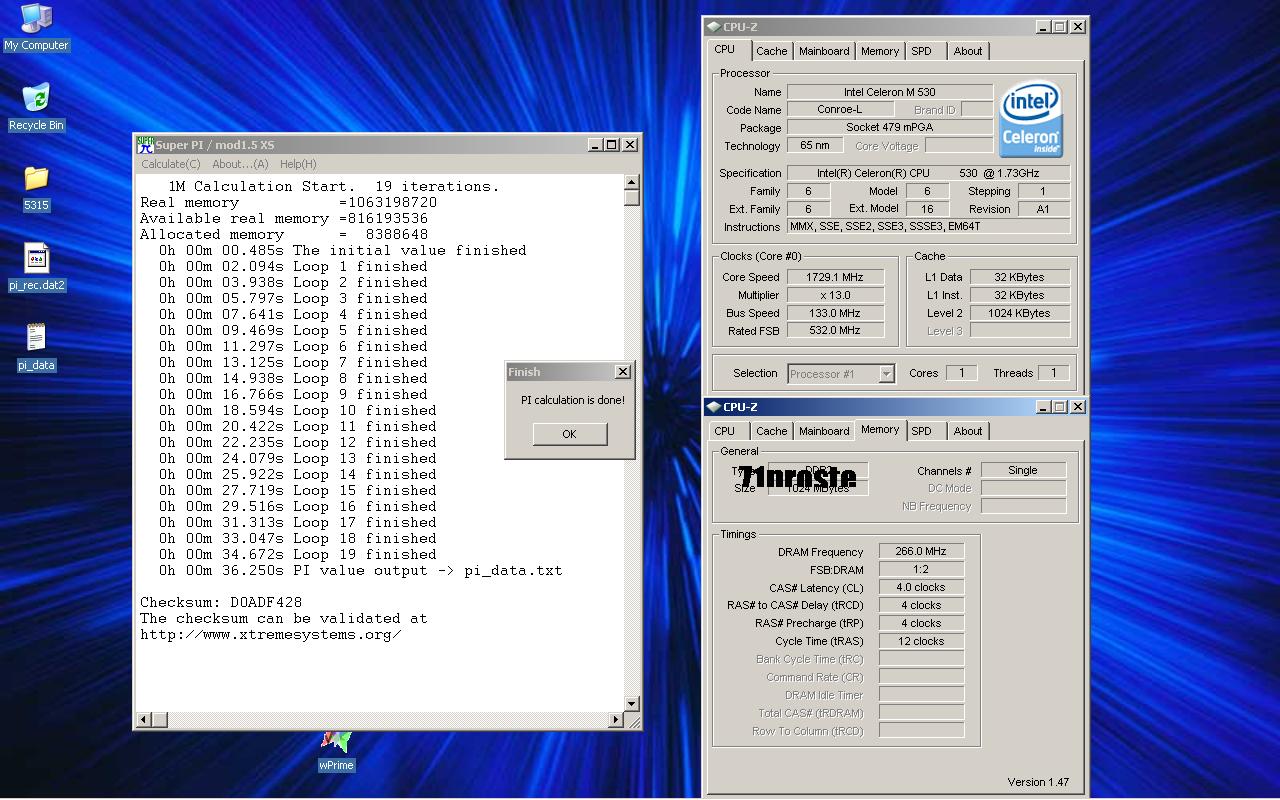Switch to Cache tab in upper CPU-Z

click(771, 51)
